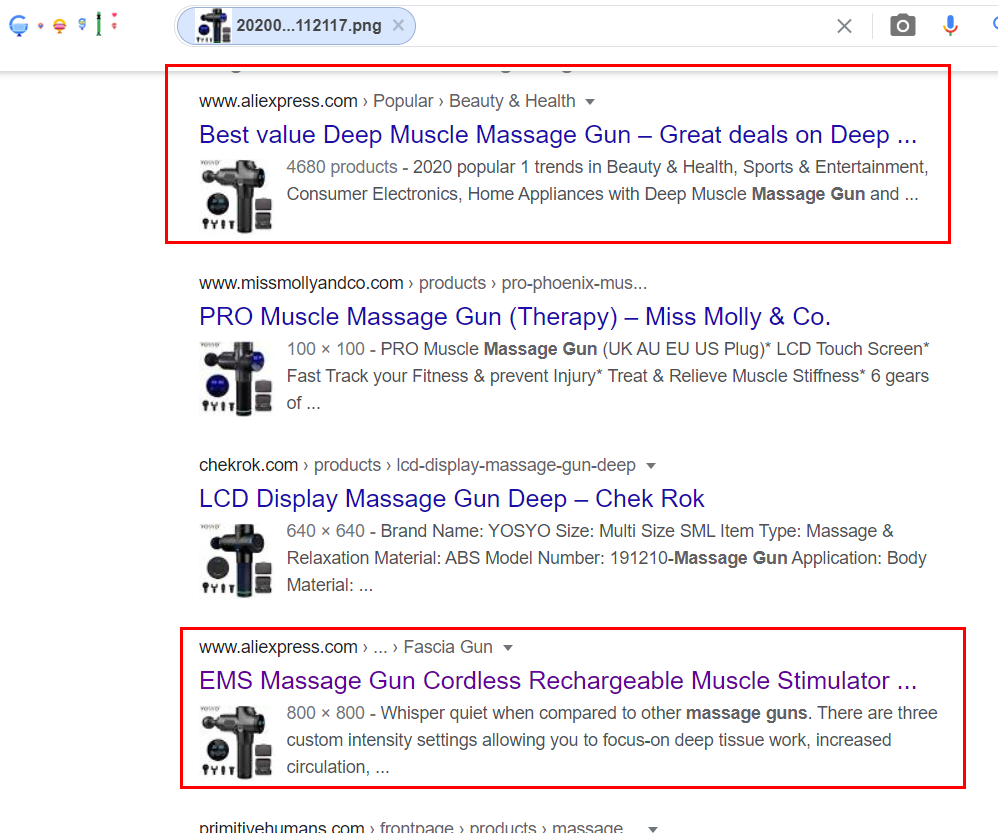
Task: Open PRO Muscle Massage Gun (Therapy) link
Action: point(514,317)
